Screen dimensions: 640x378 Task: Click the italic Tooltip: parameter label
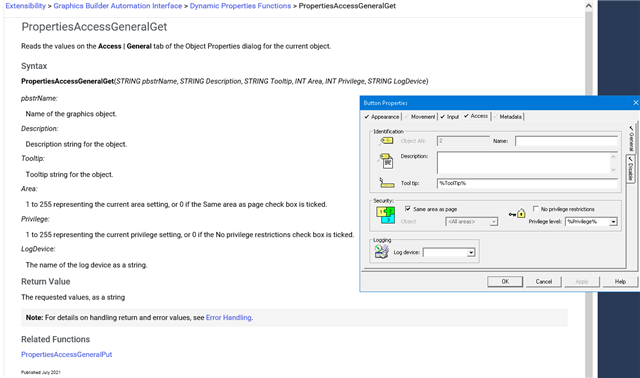tap(33, 158)
